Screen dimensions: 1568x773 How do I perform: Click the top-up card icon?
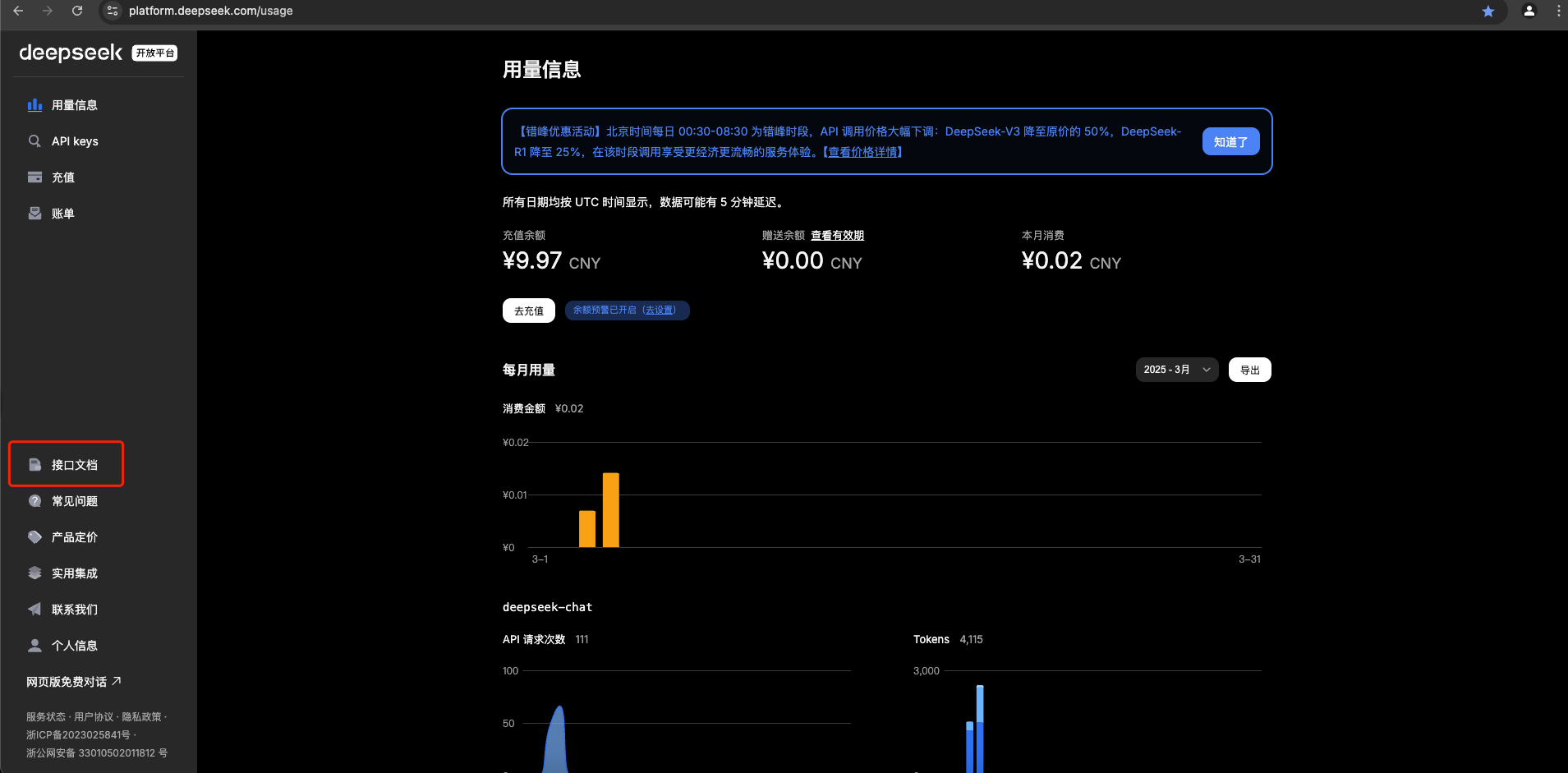(34, 177)
